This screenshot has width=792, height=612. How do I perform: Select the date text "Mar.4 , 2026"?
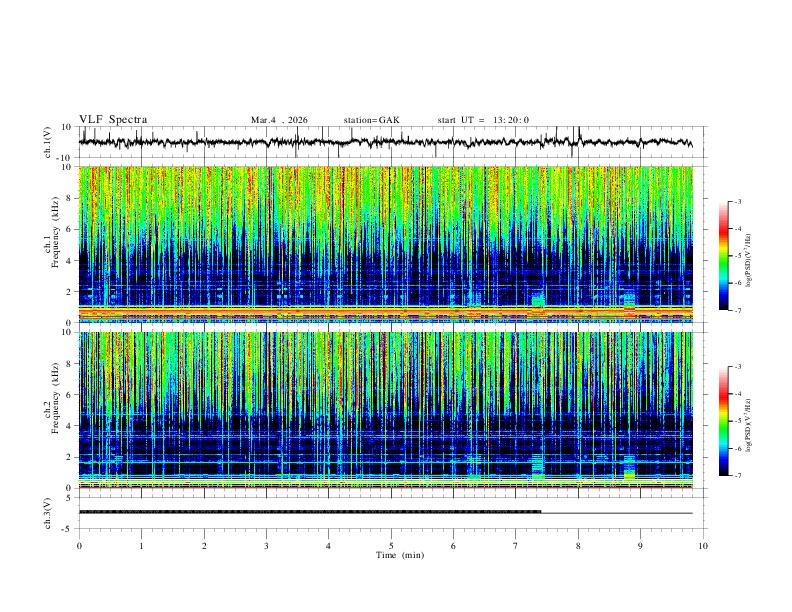(x=279, y=120)
